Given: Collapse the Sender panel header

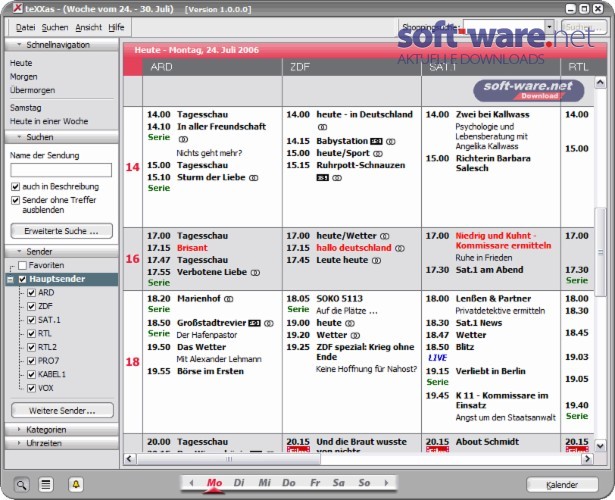Looking at the screenshot, I should pos(62,251).
